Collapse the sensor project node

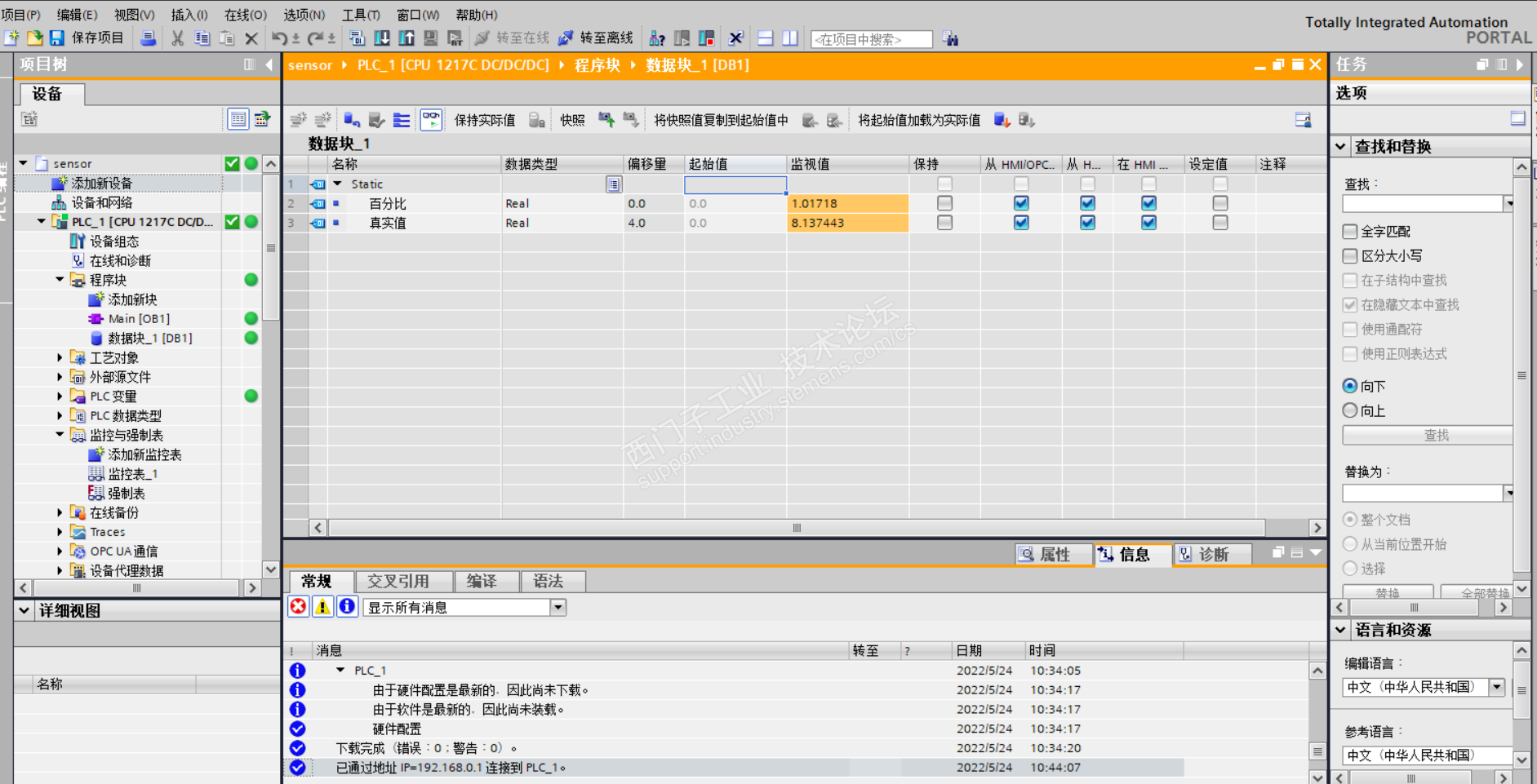(x=24, y=163)
